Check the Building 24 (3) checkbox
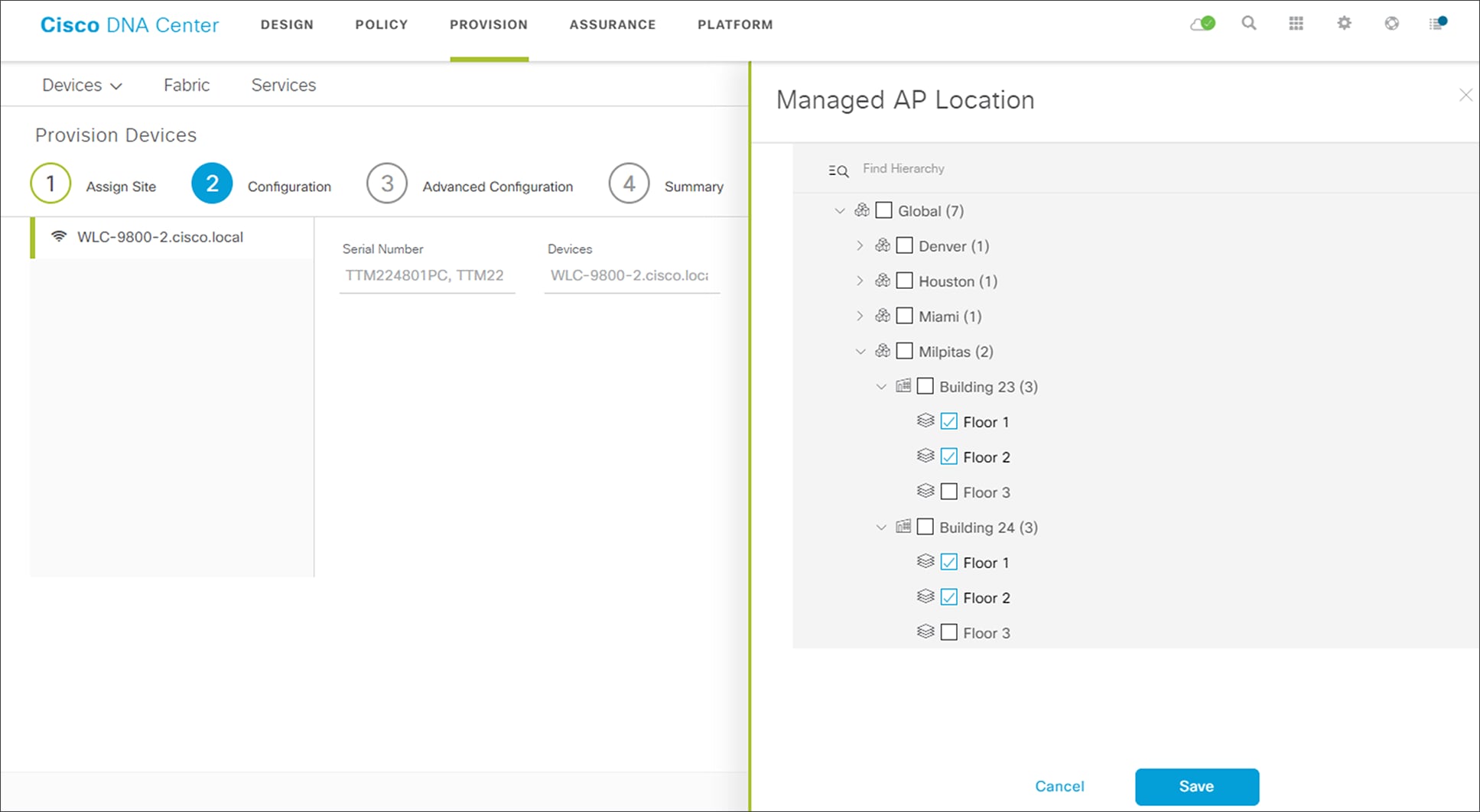The width and height of the screenshot is (1480, 812). pos(925,527)
